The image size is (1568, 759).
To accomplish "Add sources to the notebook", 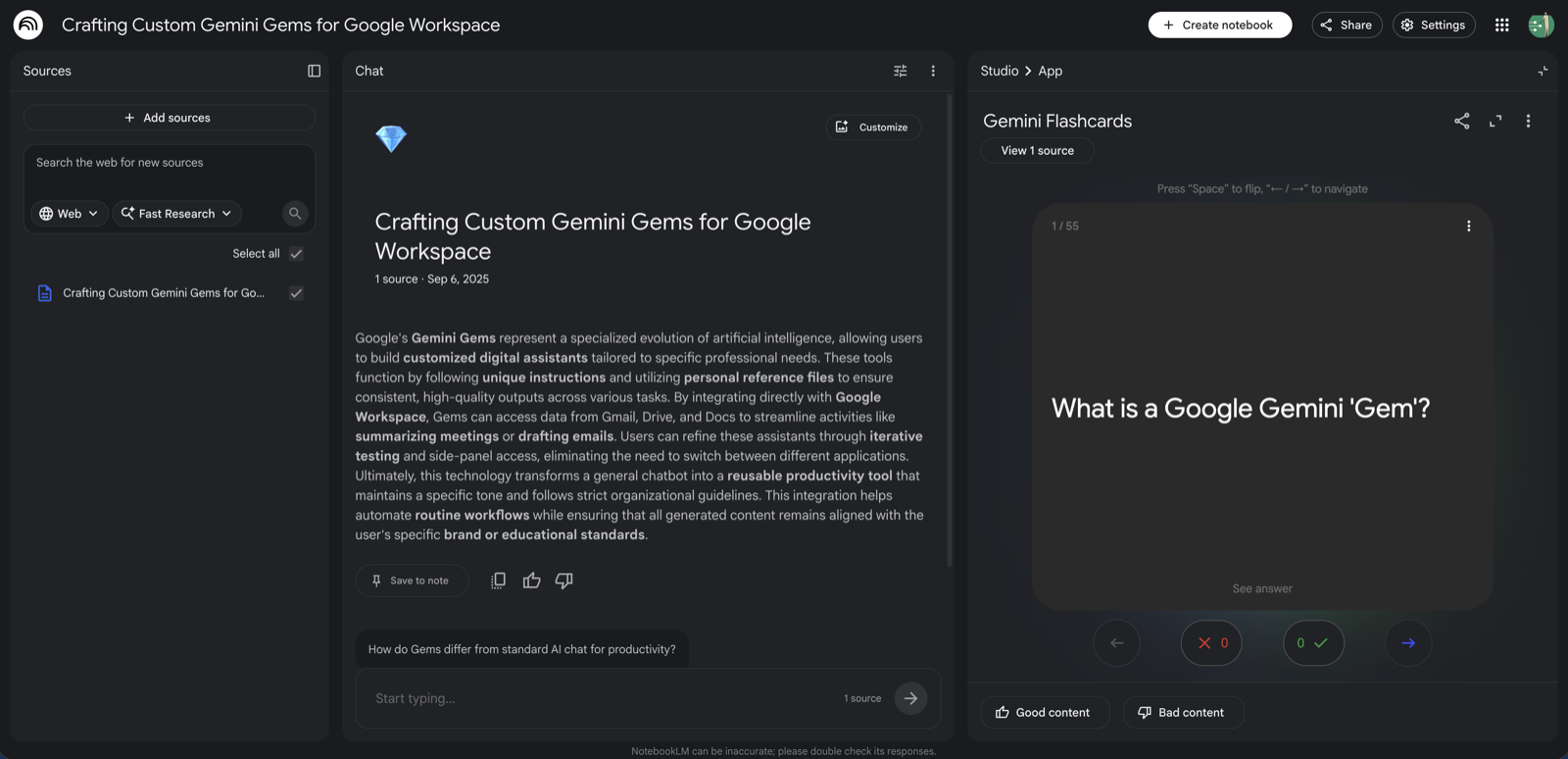I will click(170, 118).
